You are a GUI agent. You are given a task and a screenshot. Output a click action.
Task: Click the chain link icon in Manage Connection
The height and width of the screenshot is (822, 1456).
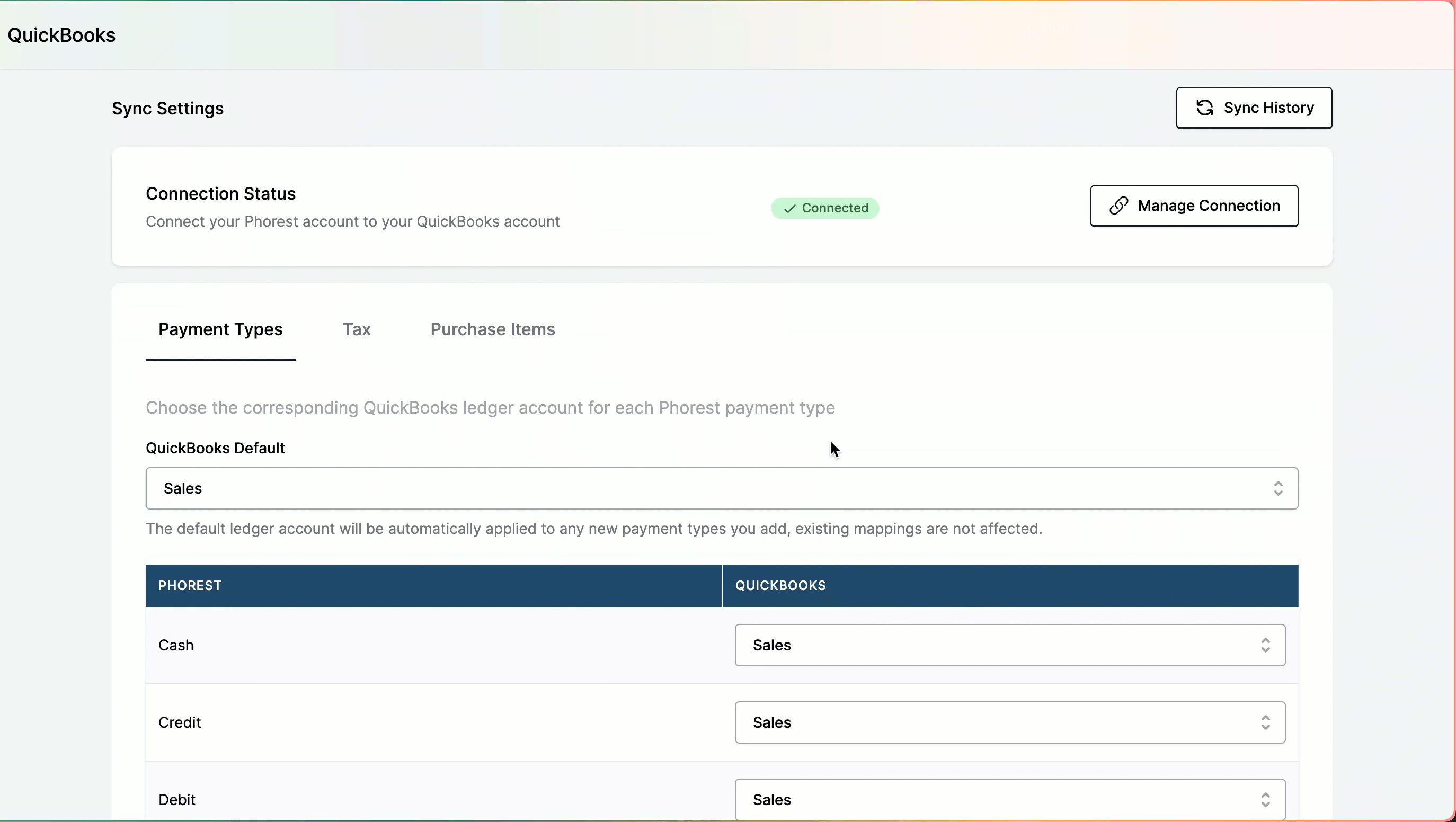(x=1118, y=205)
